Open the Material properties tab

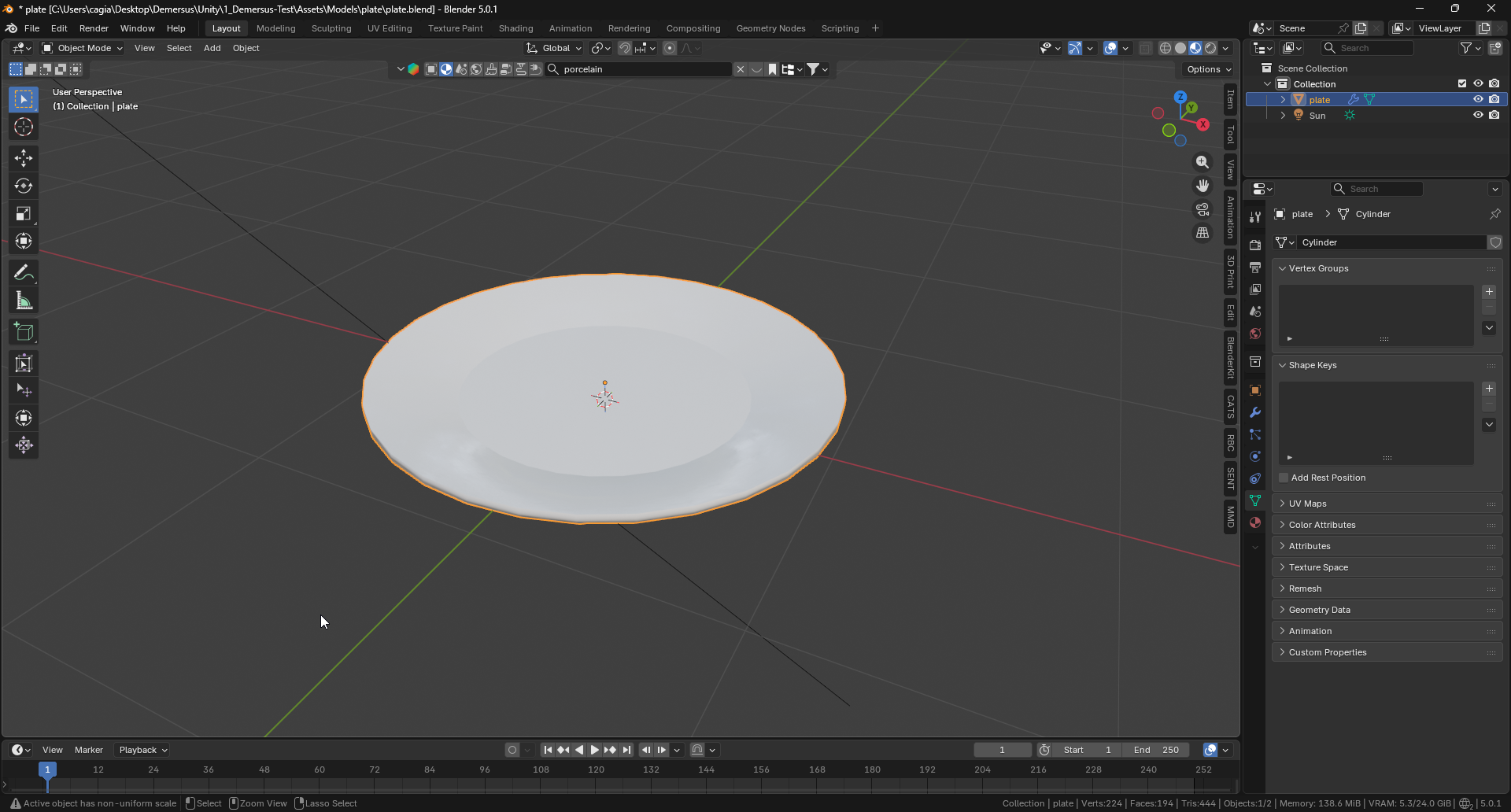1255,522
